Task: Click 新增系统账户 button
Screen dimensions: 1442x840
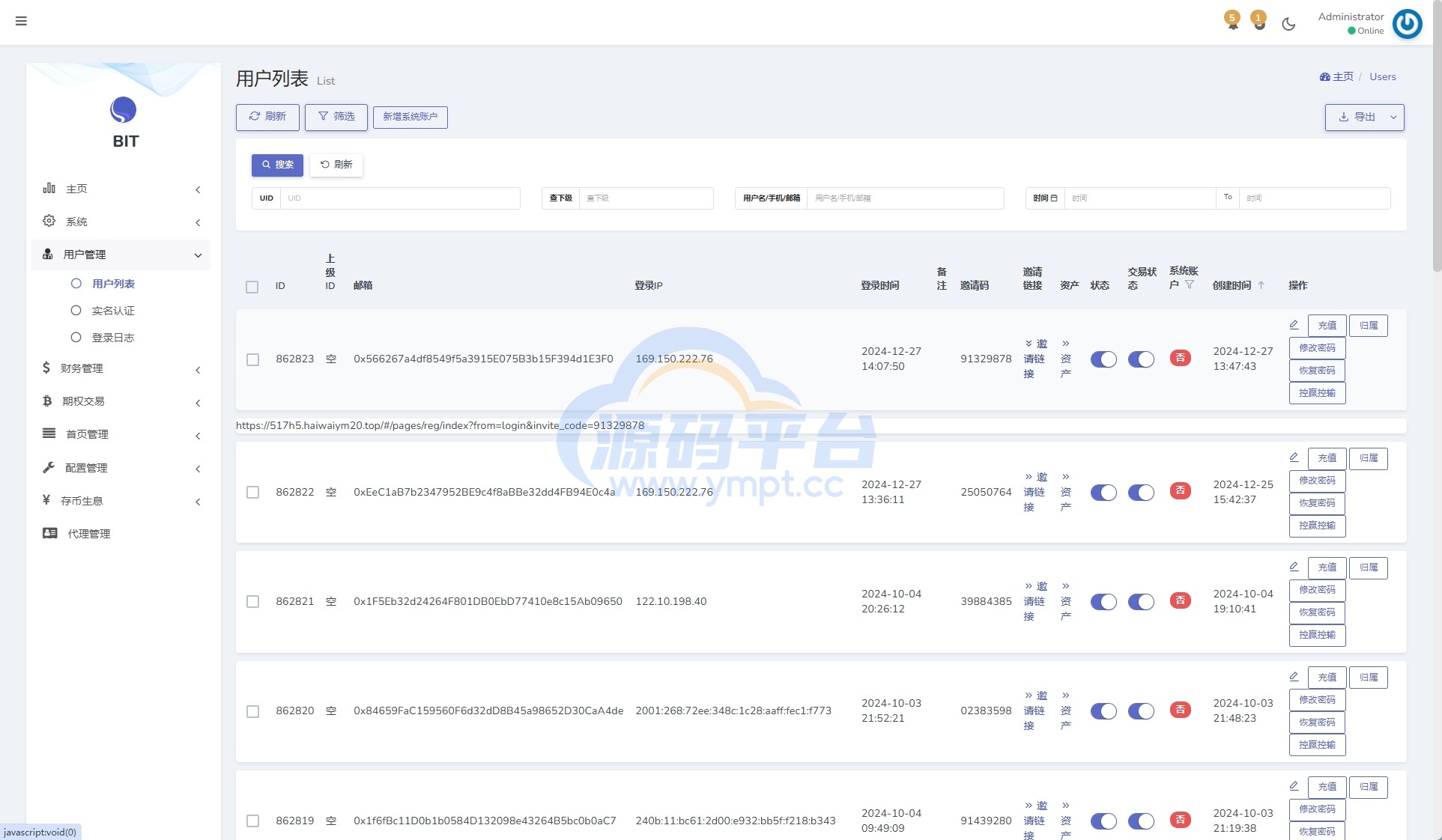Action: tap(410, 117)
